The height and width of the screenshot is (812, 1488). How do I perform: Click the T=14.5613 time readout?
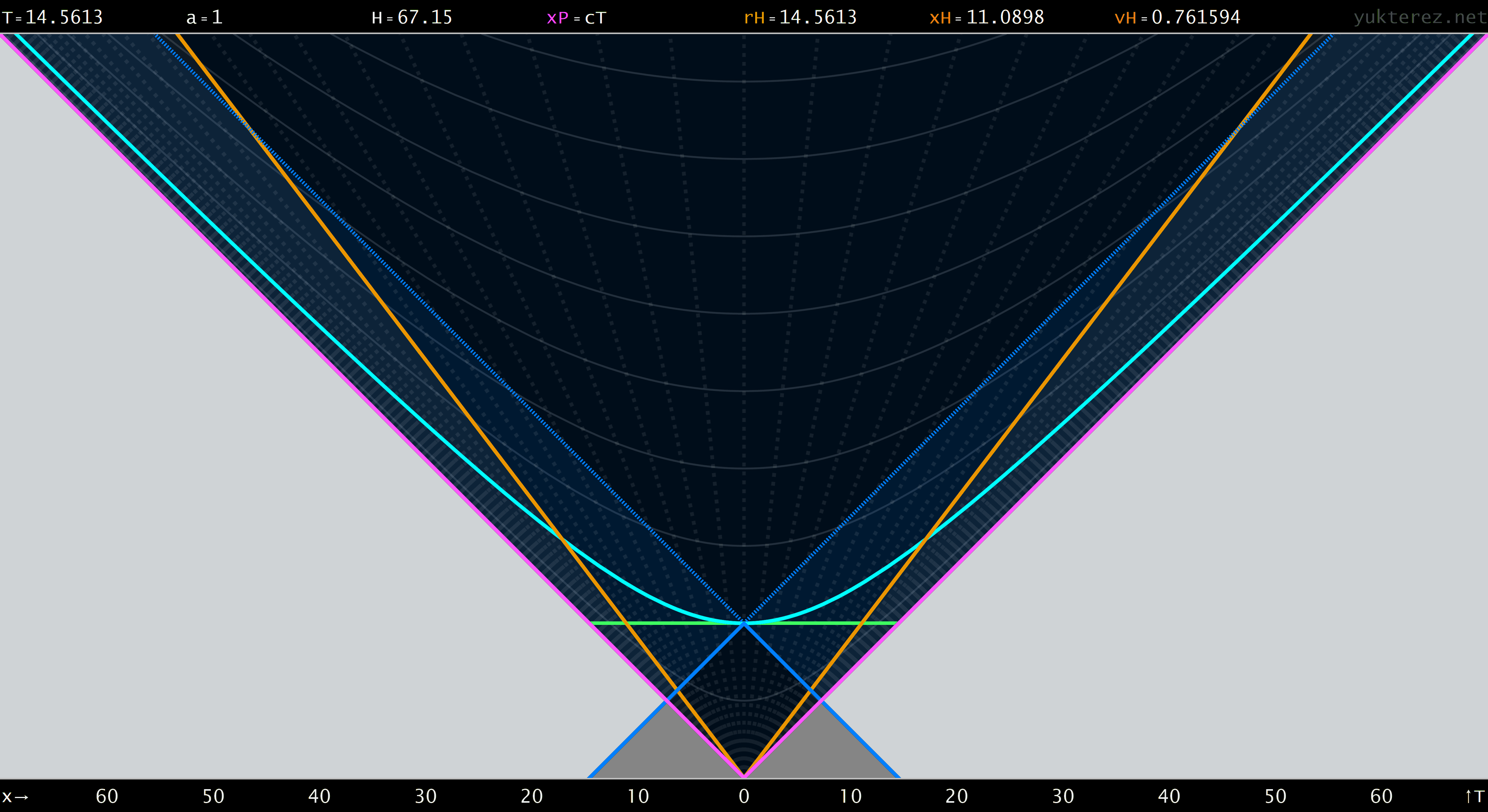[53, 17]
